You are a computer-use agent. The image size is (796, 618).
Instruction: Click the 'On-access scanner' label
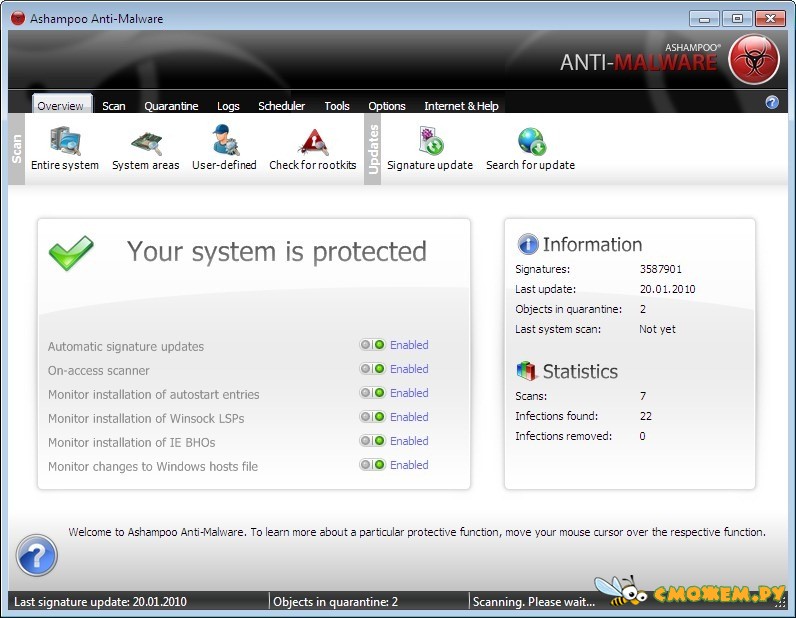coord(98,371)
